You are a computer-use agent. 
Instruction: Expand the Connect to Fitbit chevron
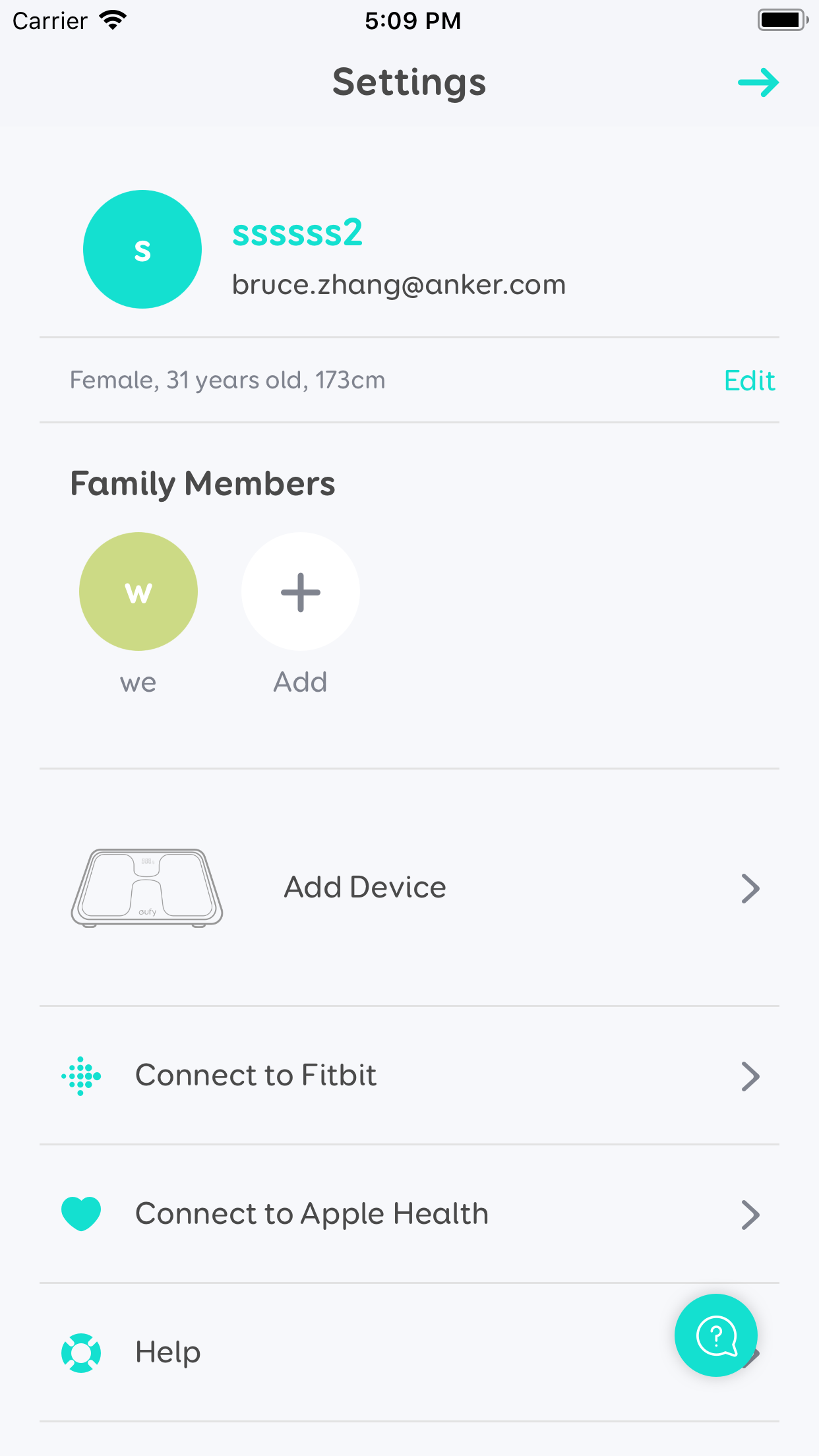pyautogui.click(x=750, y=1076)
